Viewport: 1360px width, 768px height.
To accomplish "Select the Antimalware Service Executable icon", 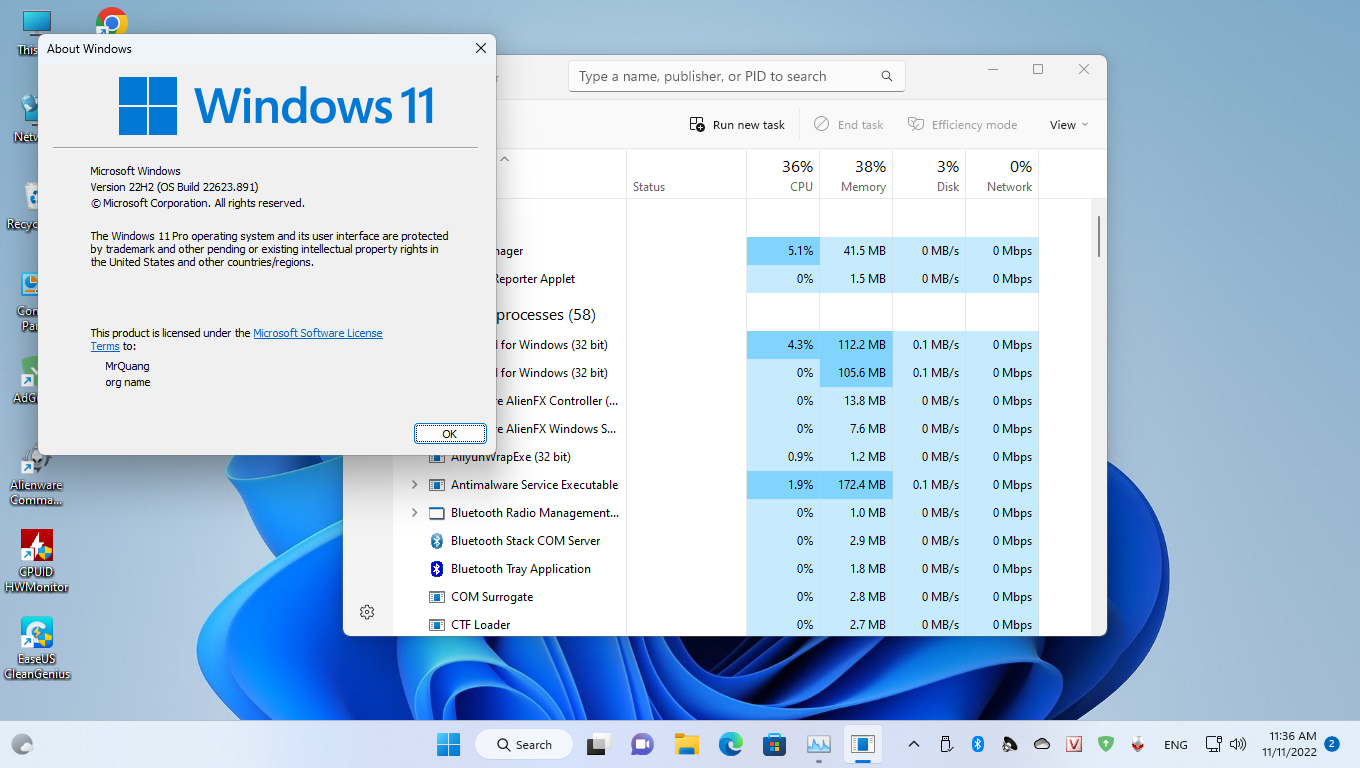I will pos(436,485).
